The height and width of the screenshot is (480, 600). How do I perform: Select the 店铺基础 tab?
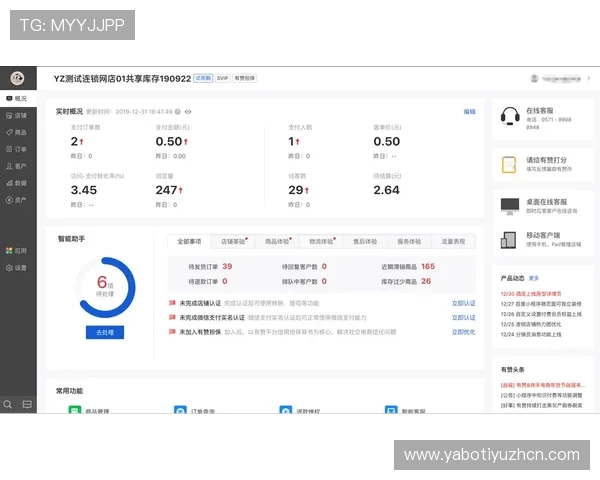pos(233,242)
